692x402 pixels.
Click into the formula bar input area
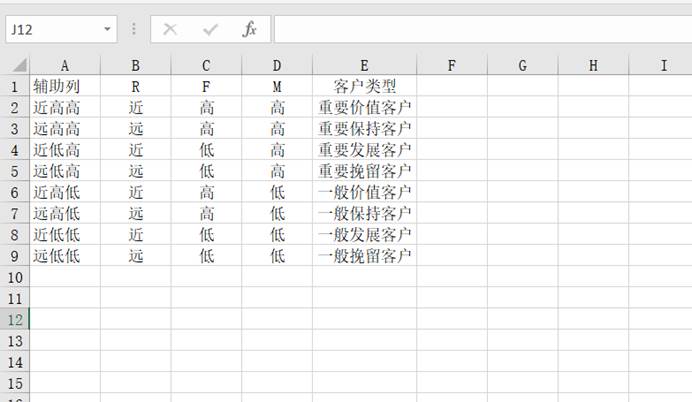[x=483, y=29]
